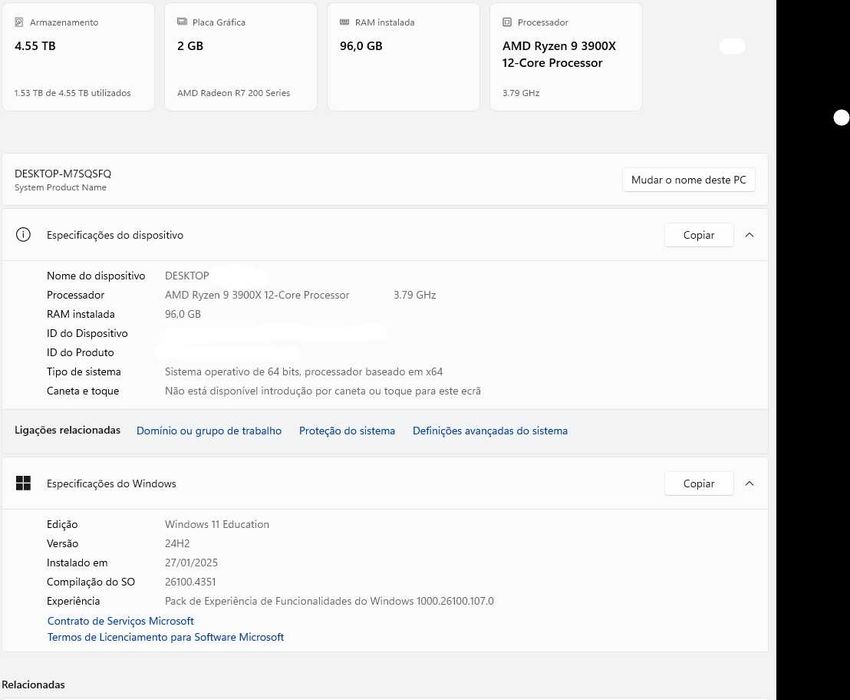Click the Windows logo beside Especificações do Windows
The width and height of the screenshot is (850, 700).
(23, 484)
